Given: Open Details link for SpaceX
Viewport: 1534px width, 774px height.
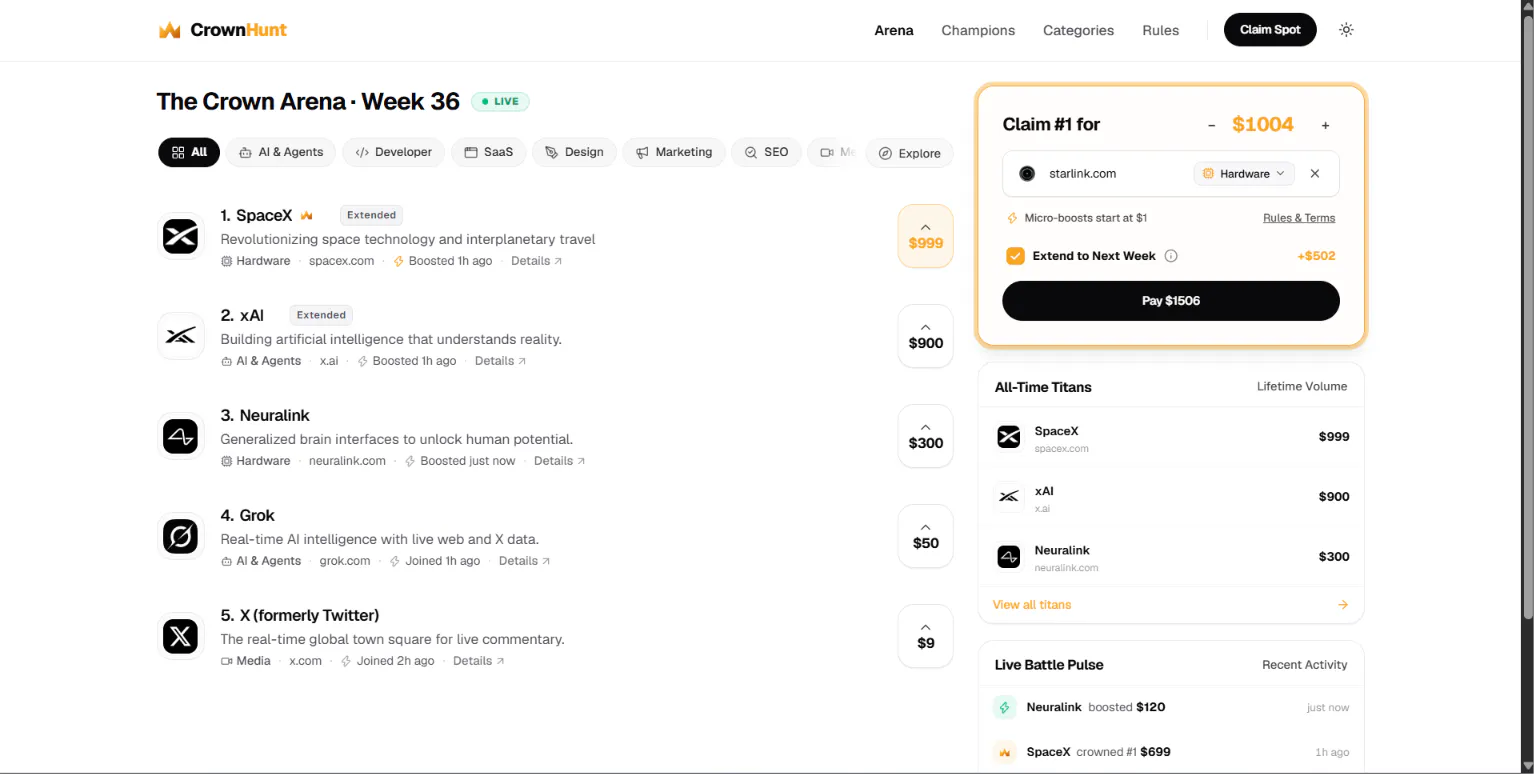Looking at the screenshot, I should [x=537, y=261].
